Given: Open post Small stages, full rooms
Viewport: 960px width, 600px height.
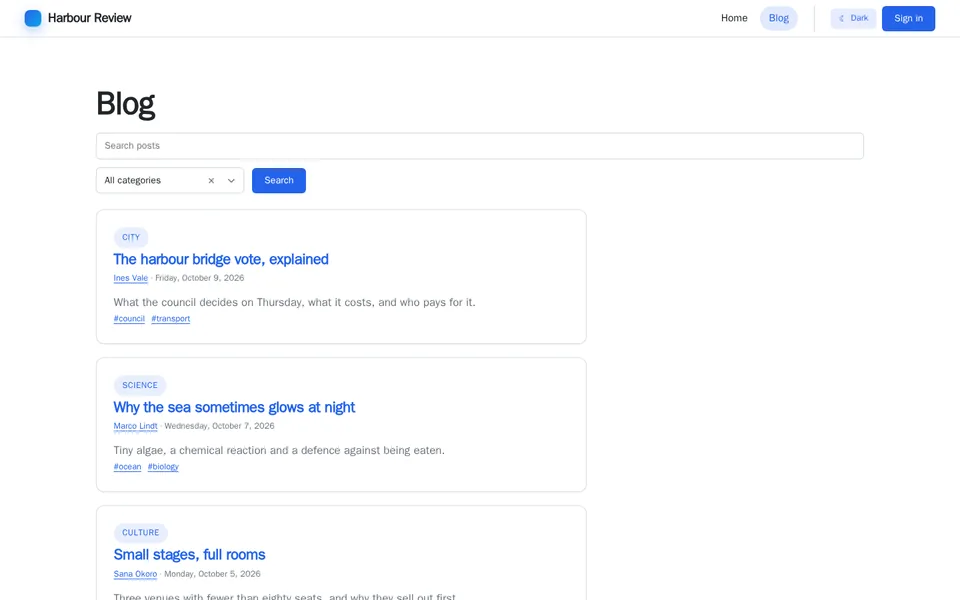Looking at the screenshot, I should tap(189, 555).
